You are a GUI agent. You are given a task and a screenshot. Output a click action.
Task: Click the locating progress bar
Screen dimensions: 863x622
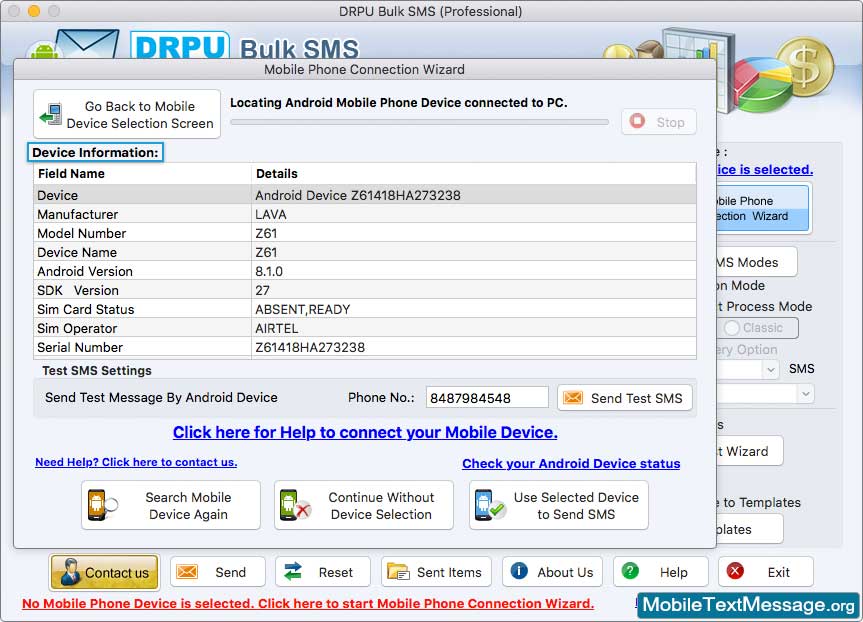tap(419, 122)
